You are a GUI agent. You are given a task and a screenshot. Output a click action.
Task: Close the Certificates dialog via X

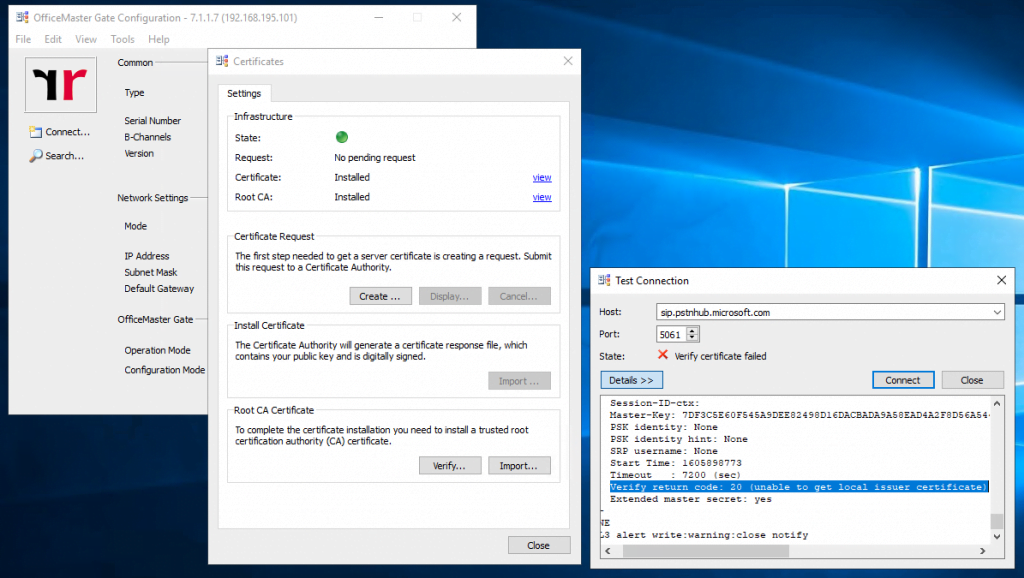click(568, 61)
